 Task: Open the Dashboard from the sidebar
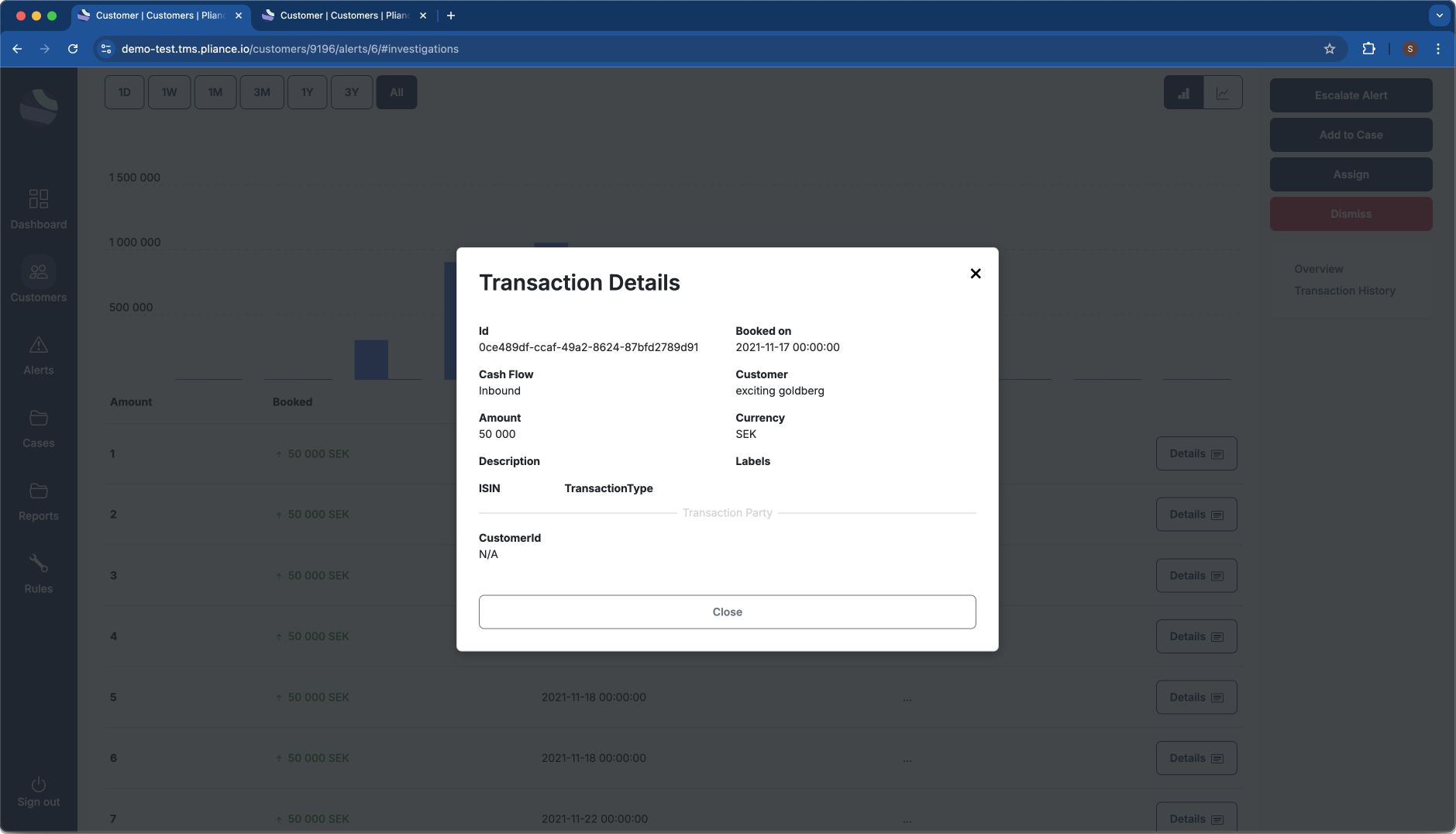38,208
